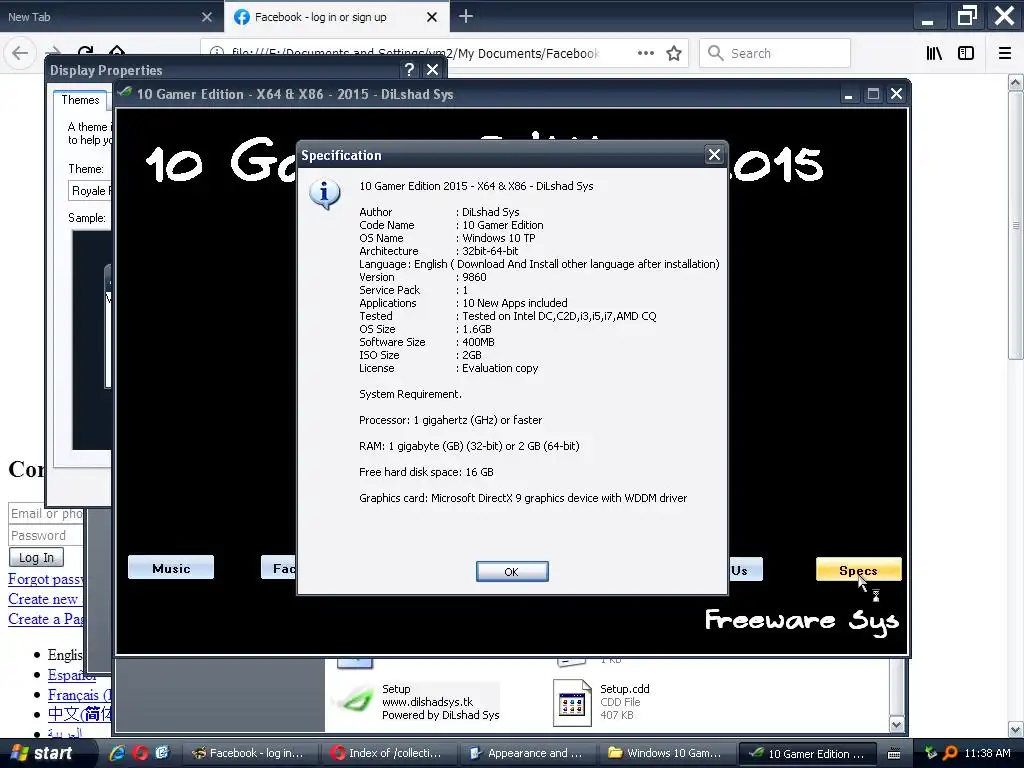Click the browser page scrollbar up arrow

(x=1015, y=82)
